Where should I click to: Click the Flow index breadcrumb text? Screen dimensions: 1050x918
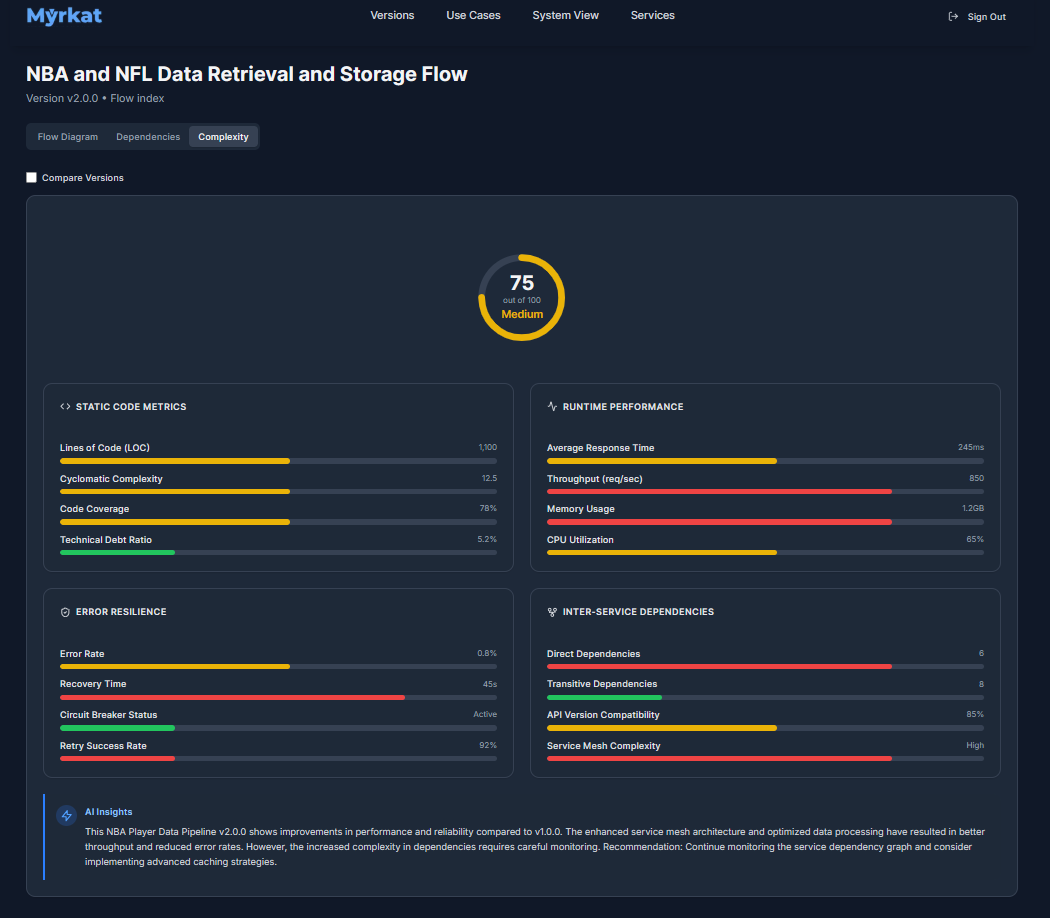137,98
